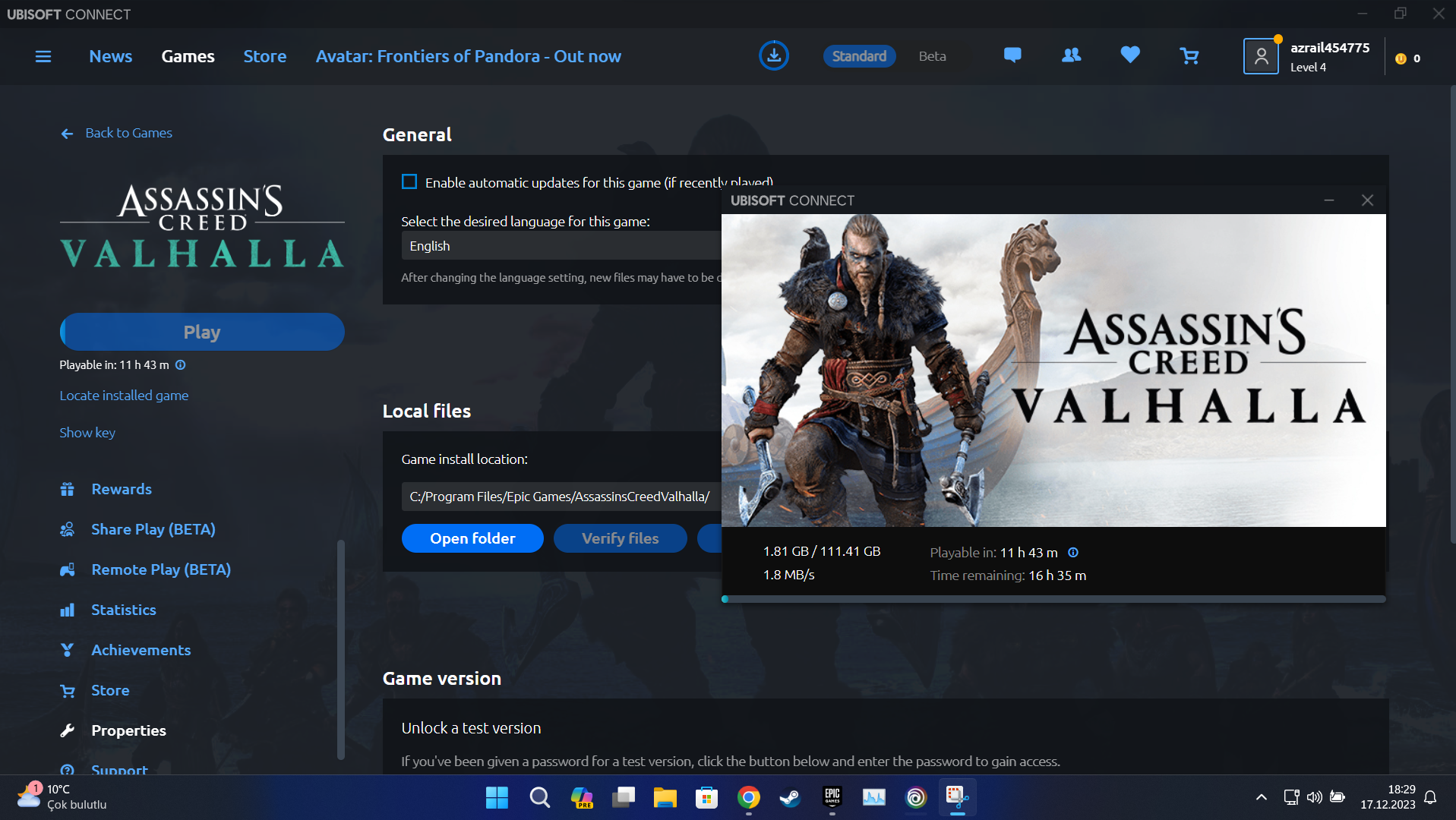
Task: Open Epic Games Launcher from taskbar
Action: pos(832,797)
